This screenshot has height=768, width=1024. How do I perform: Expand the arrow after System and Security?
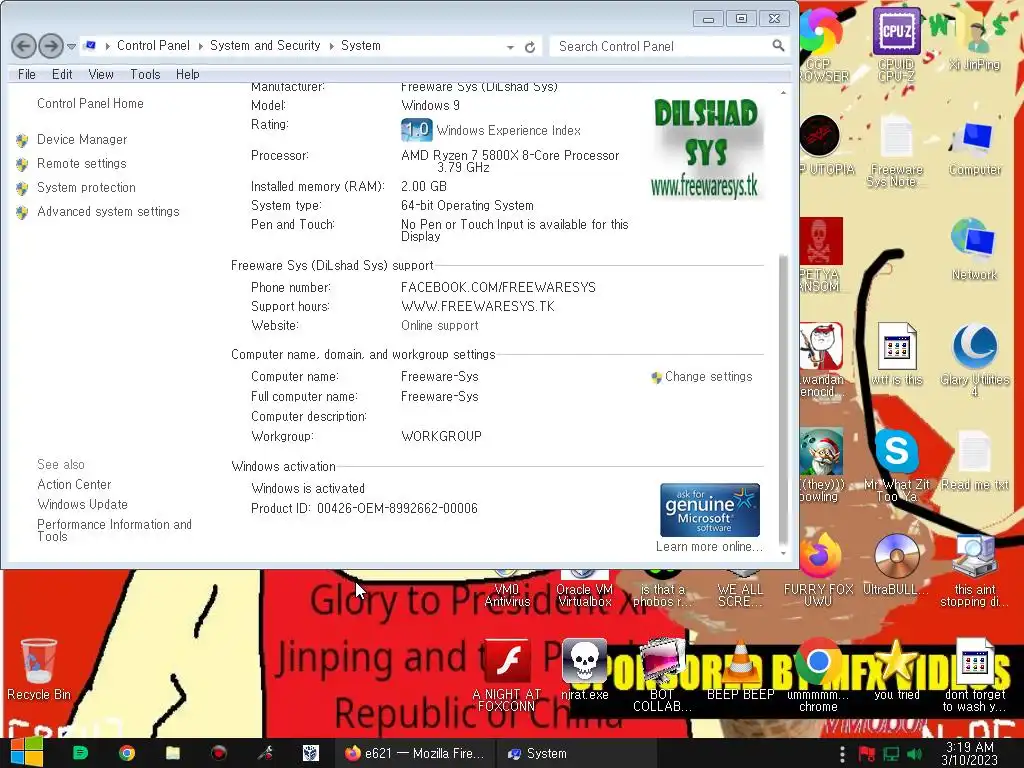[331, 46]
